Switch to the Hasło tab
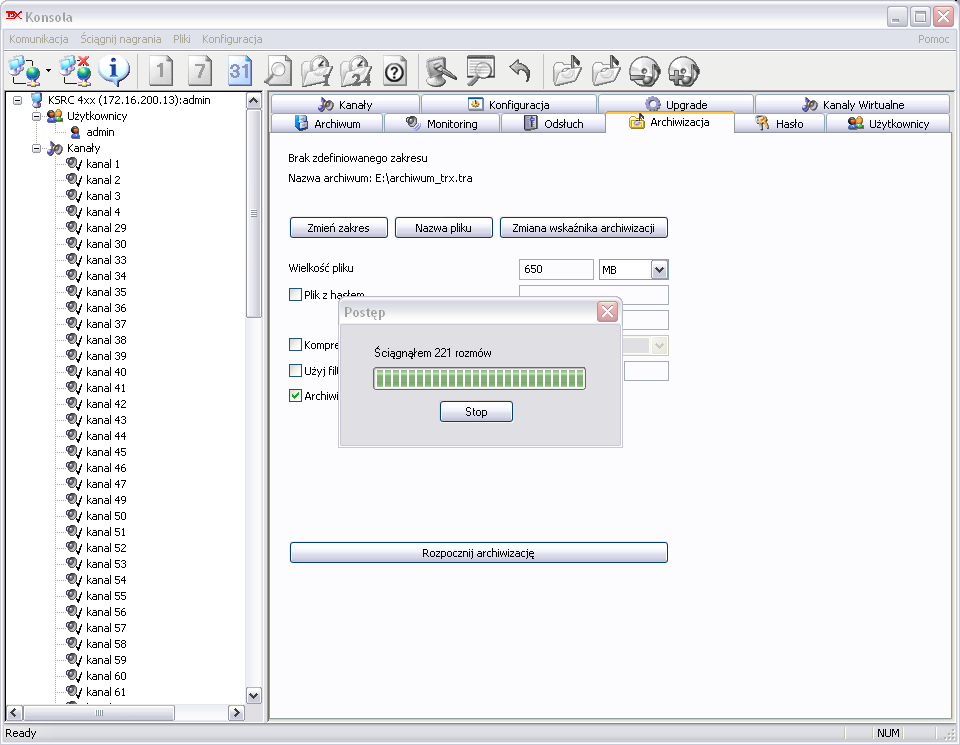 [779, 124]
